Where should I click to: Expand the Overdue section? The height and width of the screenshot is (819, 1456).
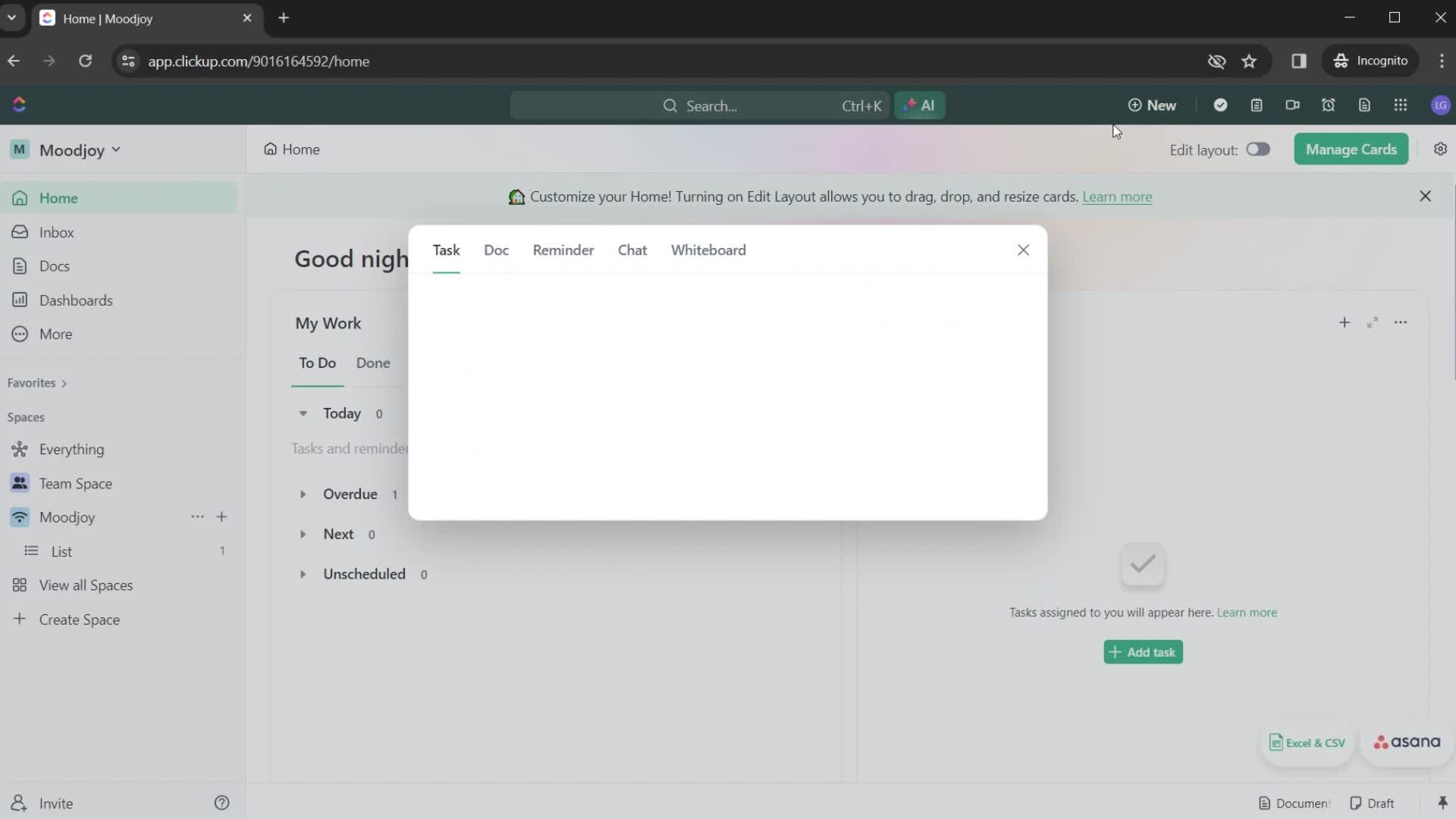[x=303, y=494]
